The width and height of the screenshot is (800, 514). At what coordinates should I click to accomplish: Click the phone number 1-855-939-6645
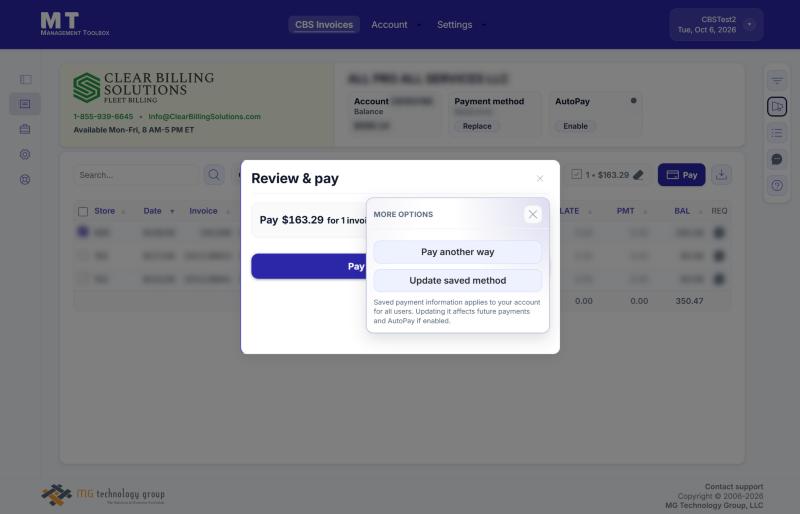coord(103,116)
